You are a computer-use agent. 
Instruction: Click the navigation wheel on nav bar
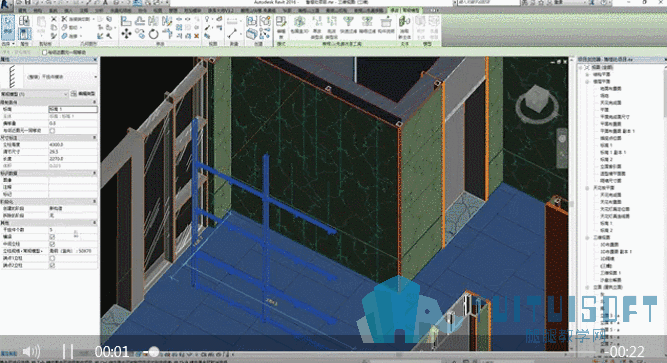click(562, 139)
